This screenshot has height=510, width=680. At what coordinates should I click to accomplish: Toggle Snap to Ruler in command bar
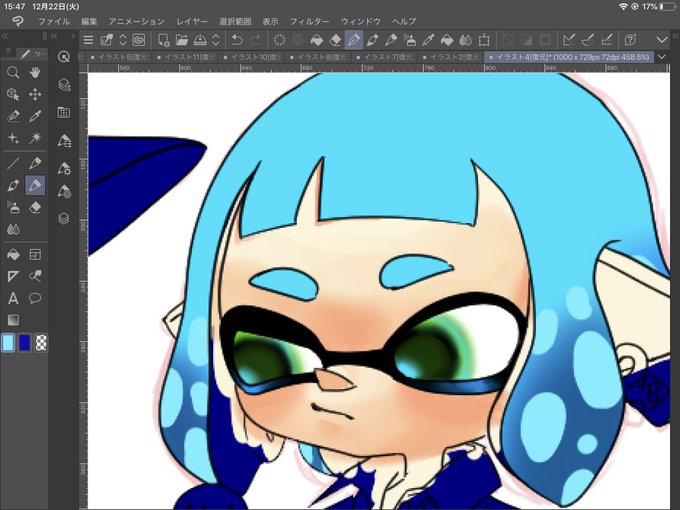(569, 40)
